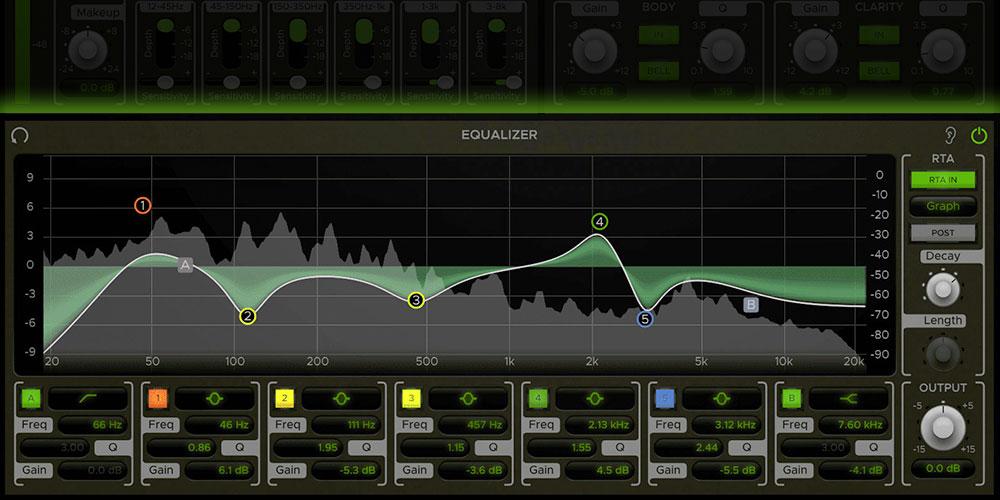This screenshot has width=1000, height=500.
Task: Toggle blue band 5 enable square
Action: click(x=665, y=399)
